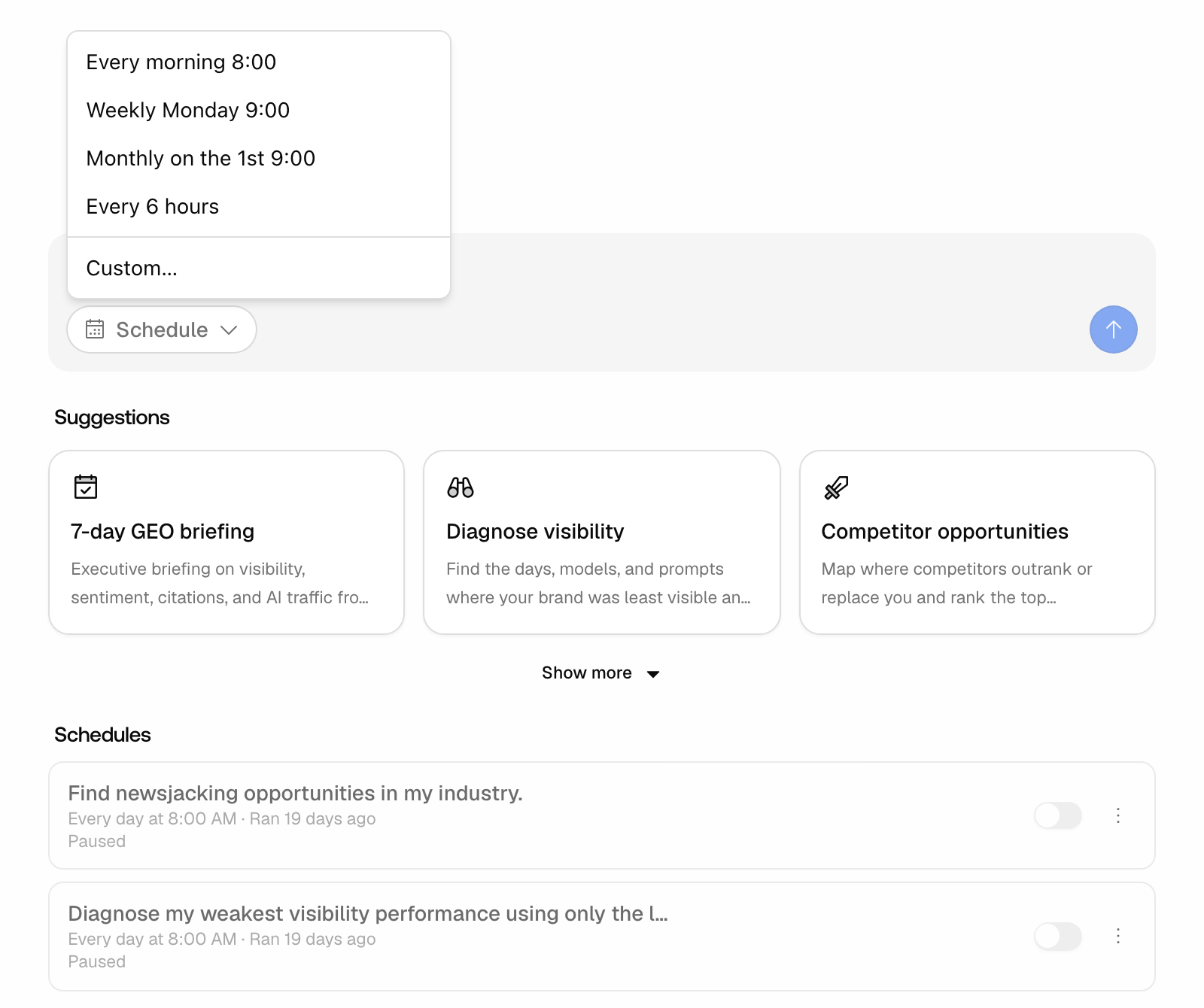Click calendar check icon on GEO briefing card
Screen dimensions: 1204x1008
[x=86, y=487]
